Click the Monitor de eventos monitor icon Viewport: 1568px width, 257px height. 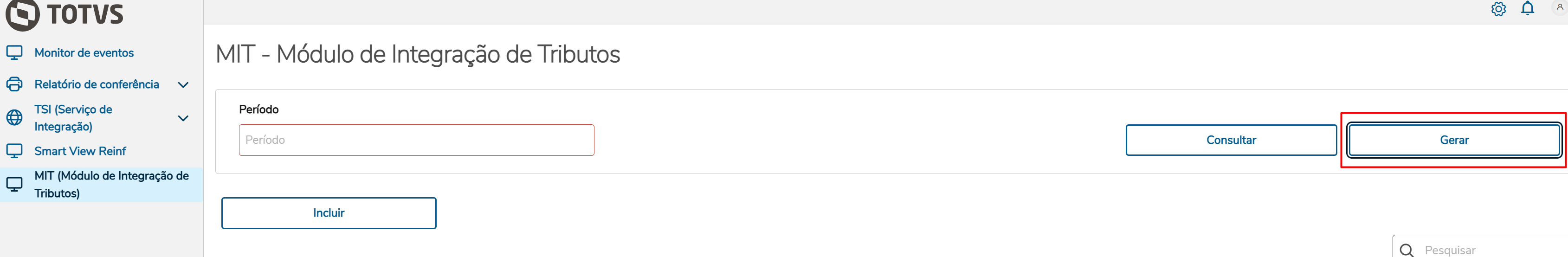click(14, 53)
